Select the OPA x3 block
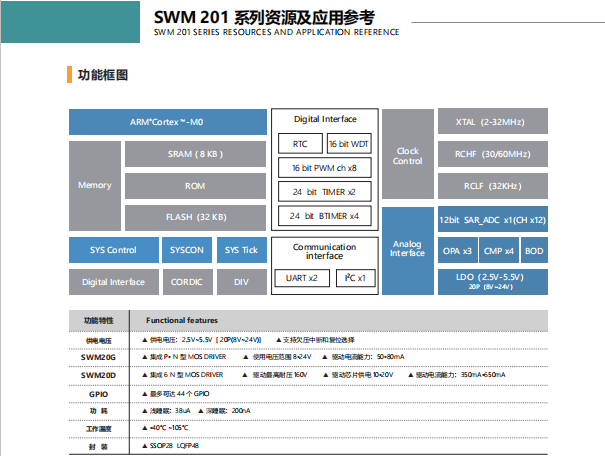This screenshot has width=605, height=456. [458, 250]
